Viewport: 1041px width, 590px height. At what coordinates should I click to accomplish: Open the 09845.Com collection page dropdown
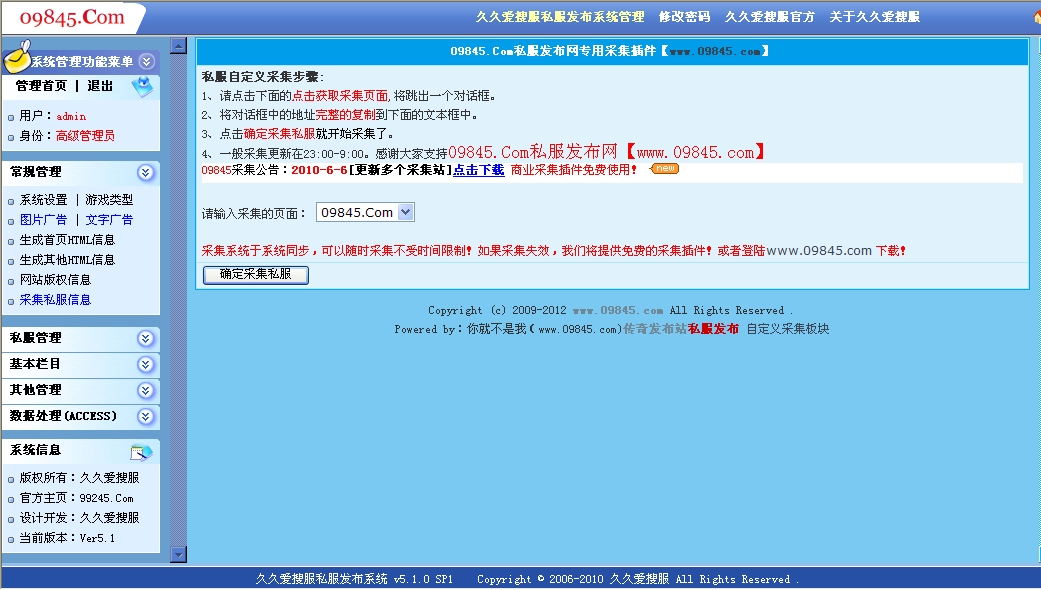point(405,212)
